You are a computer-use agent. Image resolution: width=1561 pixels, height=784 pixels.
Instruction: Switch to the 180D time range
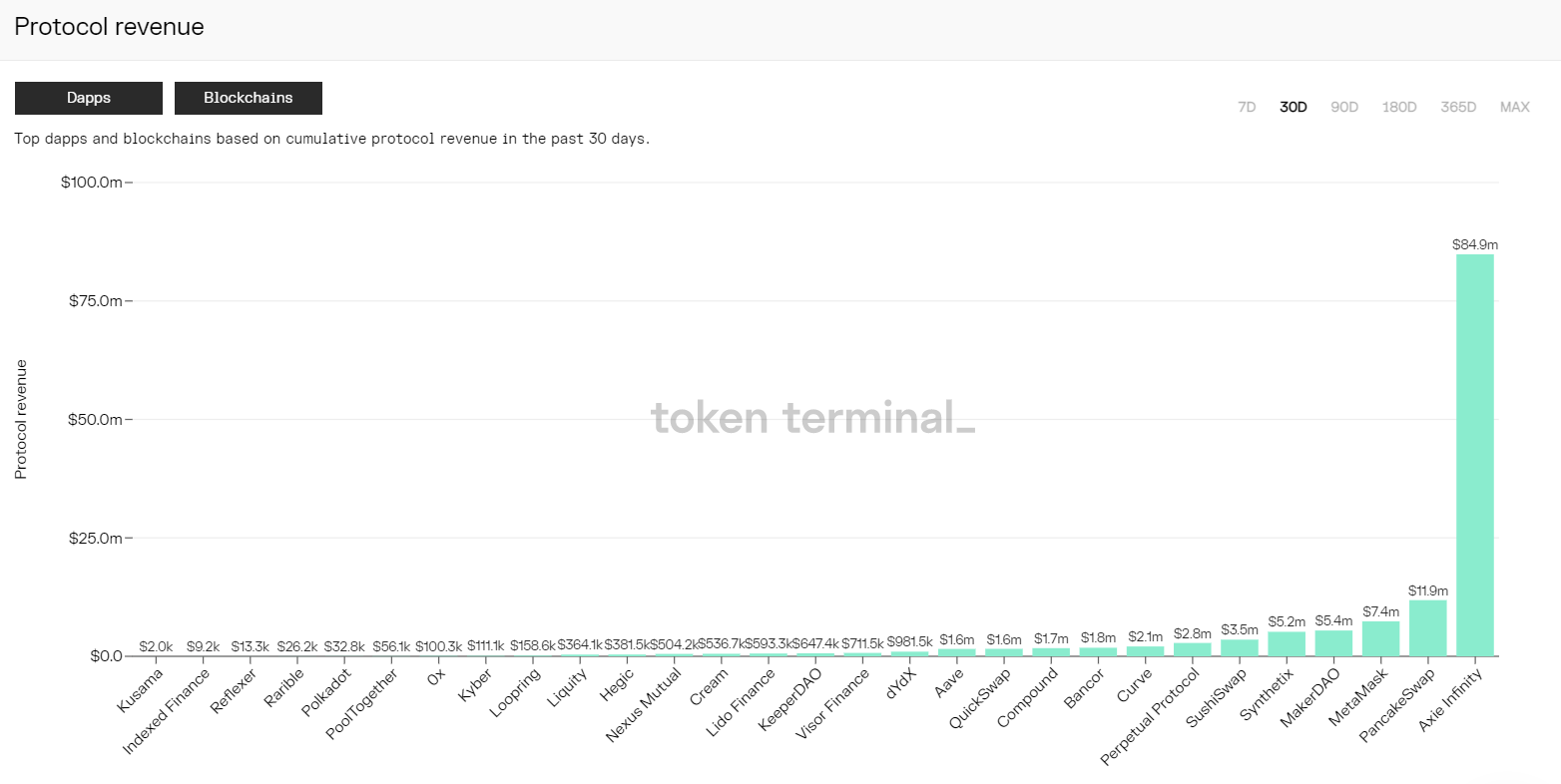(x=1399, y=107)
